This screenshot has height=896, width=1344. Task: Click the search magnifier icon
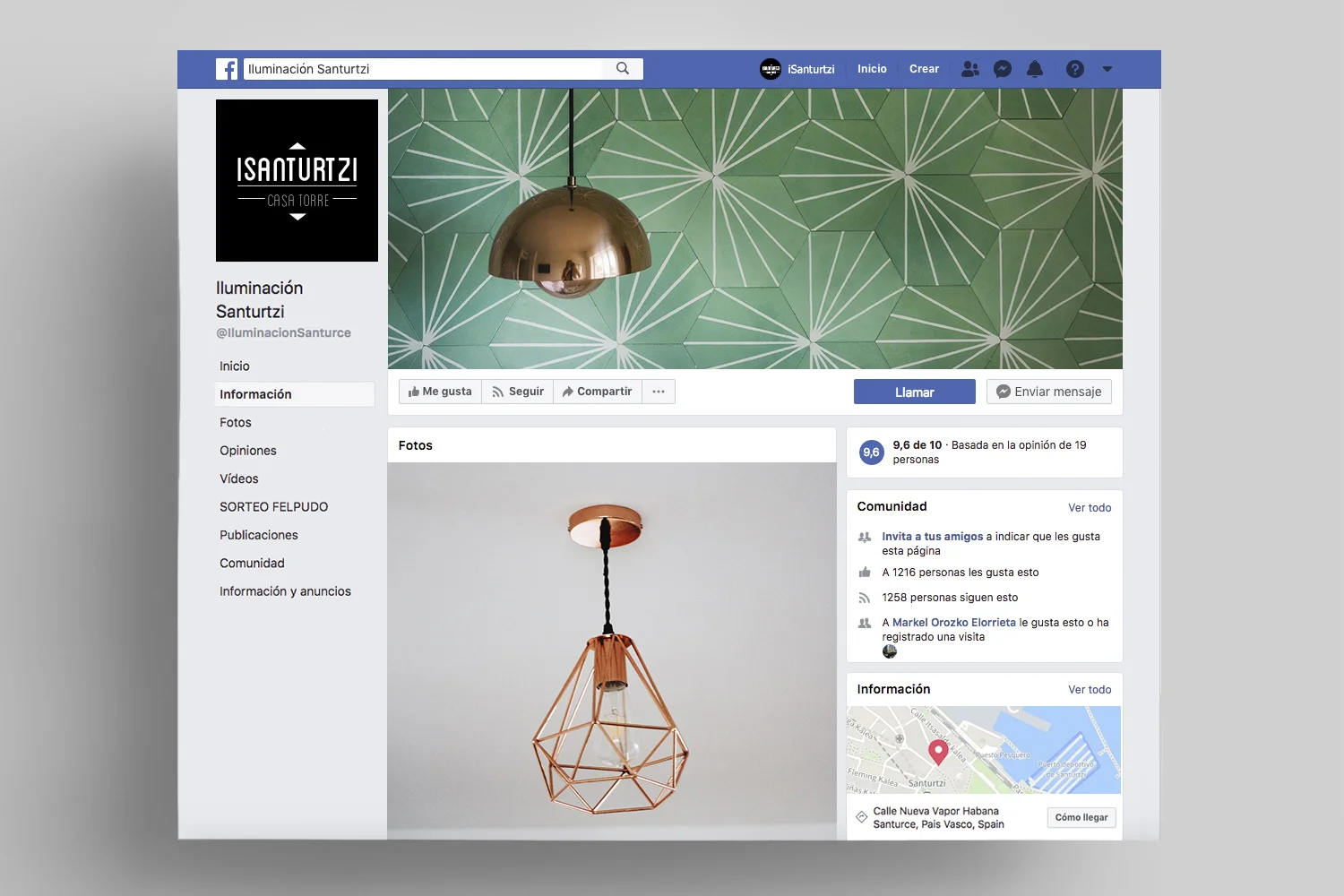pos(623,69)
